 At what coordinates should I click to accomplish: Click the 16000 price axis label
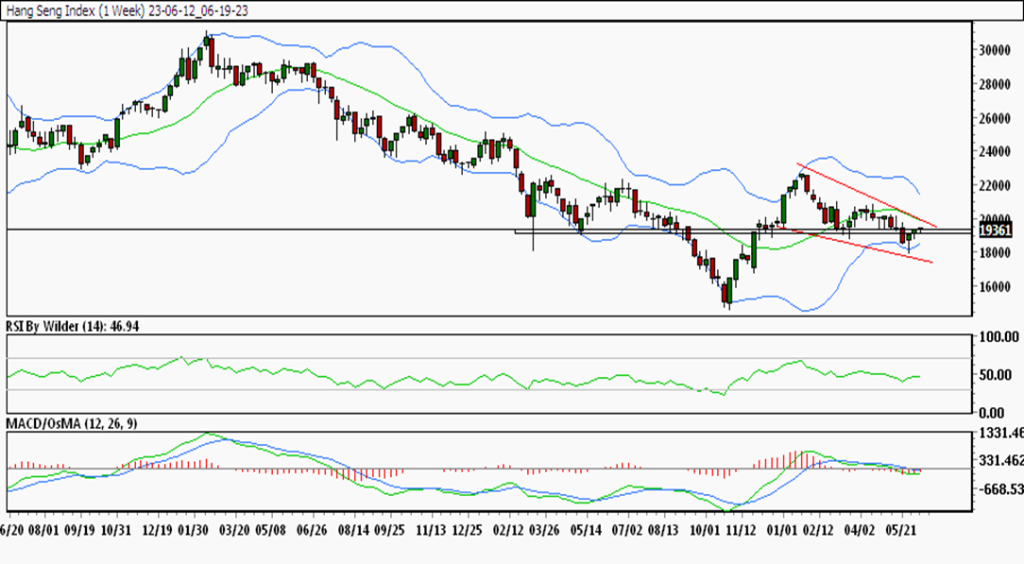point(995,287)
